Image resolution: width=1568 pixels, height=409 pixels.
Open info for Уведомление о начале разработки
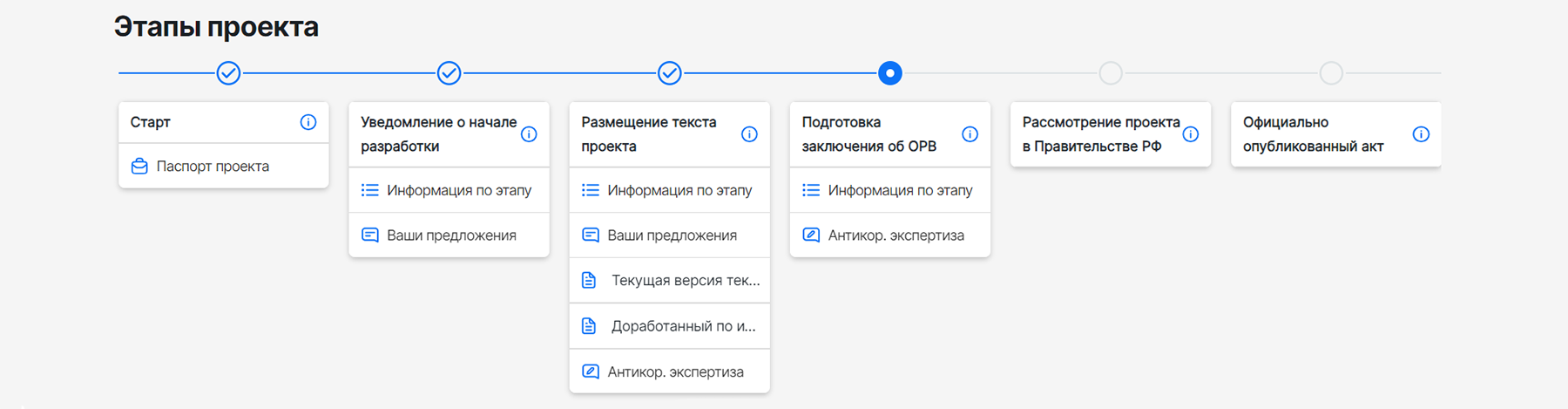tap(529, 134)
